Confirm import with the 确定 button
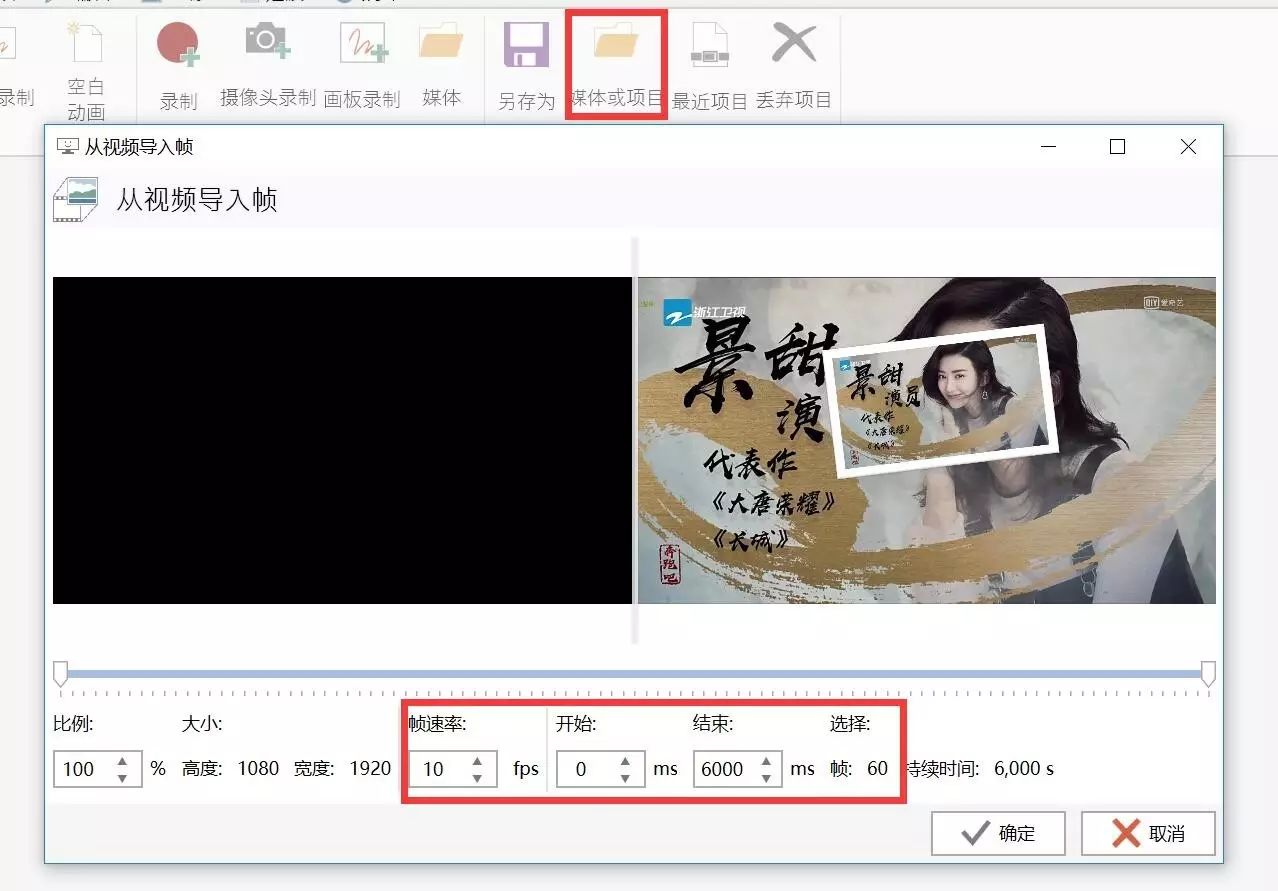The height and width of the screenshot is (891, 1278). point(998,833)
